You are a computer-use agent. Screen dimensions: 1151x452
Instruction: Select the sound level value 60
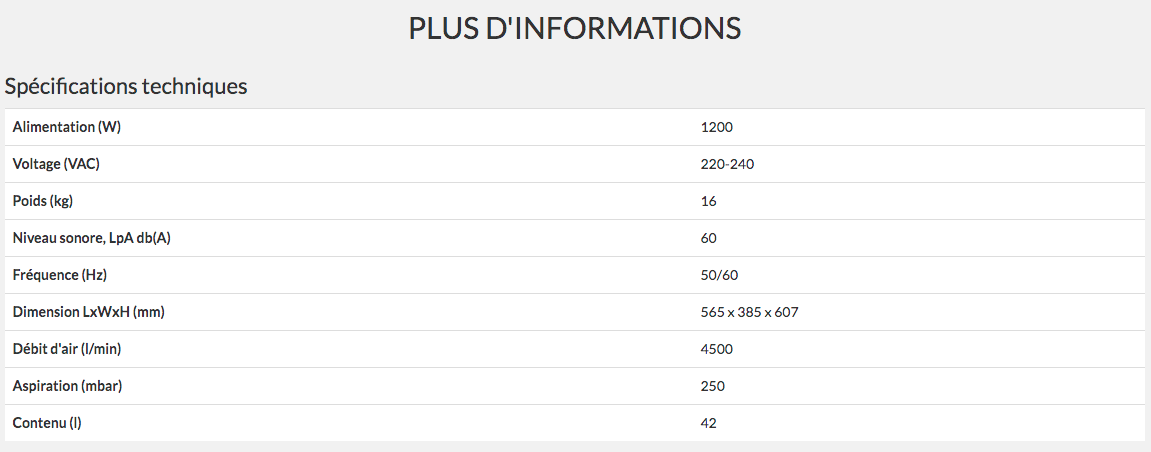[708, 238]
